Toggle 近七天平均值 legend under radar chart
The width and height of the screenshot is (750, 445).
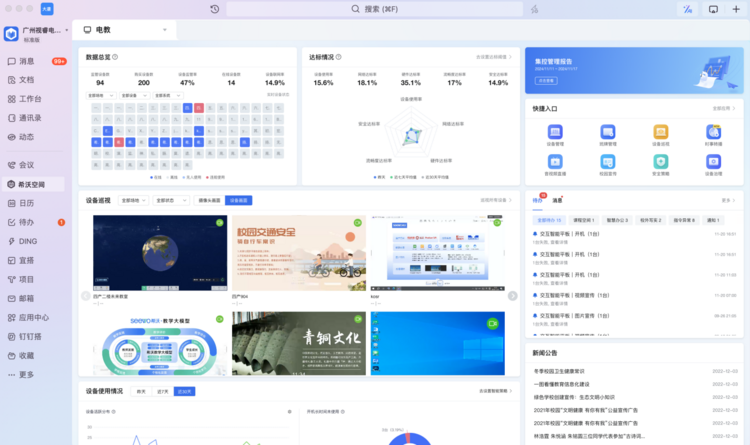click(404, 177)
